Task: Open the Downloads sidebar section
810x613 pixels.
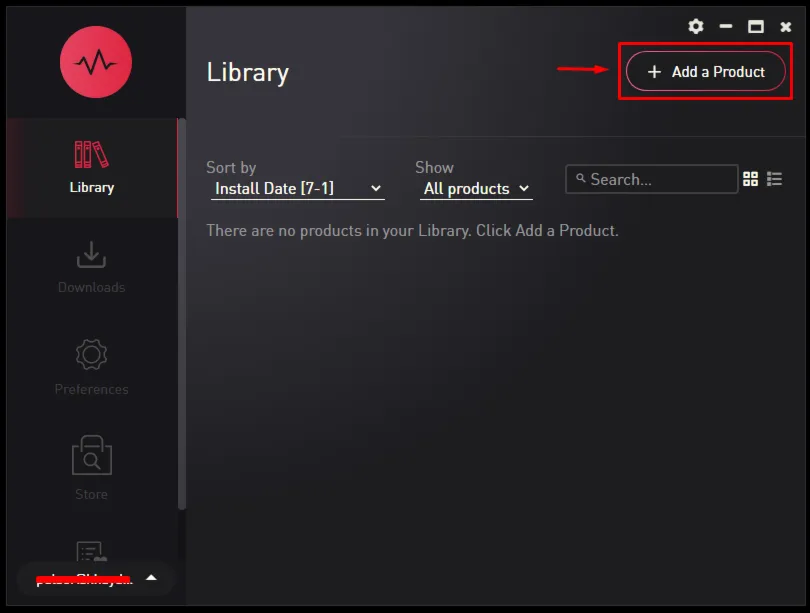Action: tap(91, 268)
